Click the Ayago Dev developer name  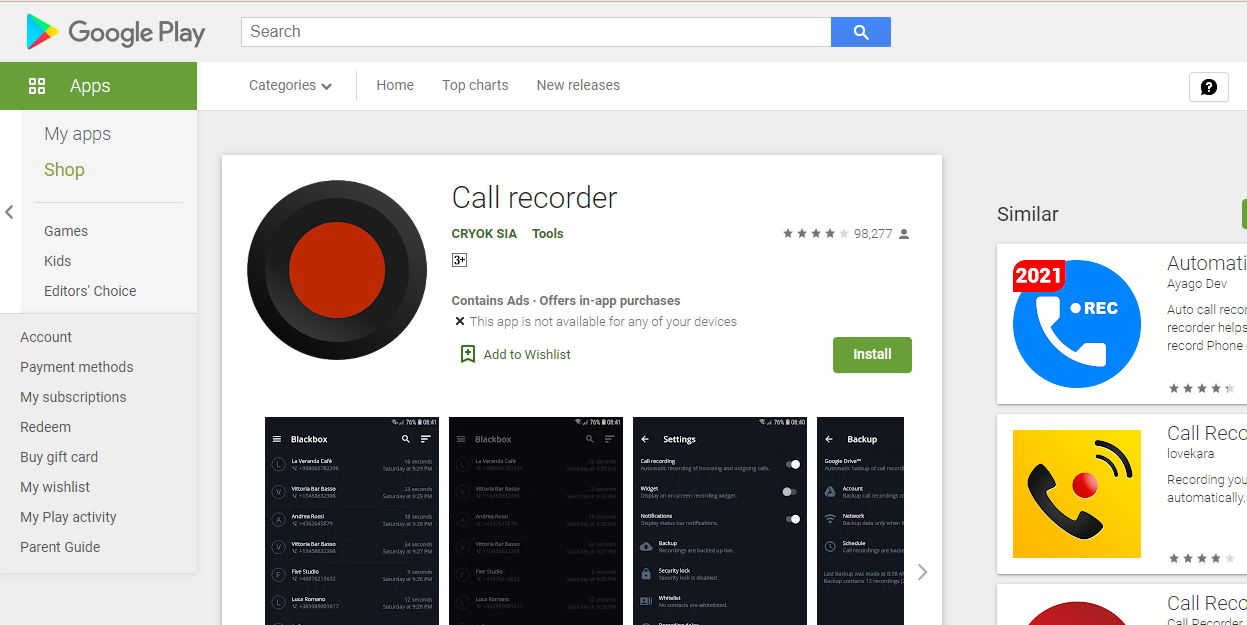point(1196,284)
